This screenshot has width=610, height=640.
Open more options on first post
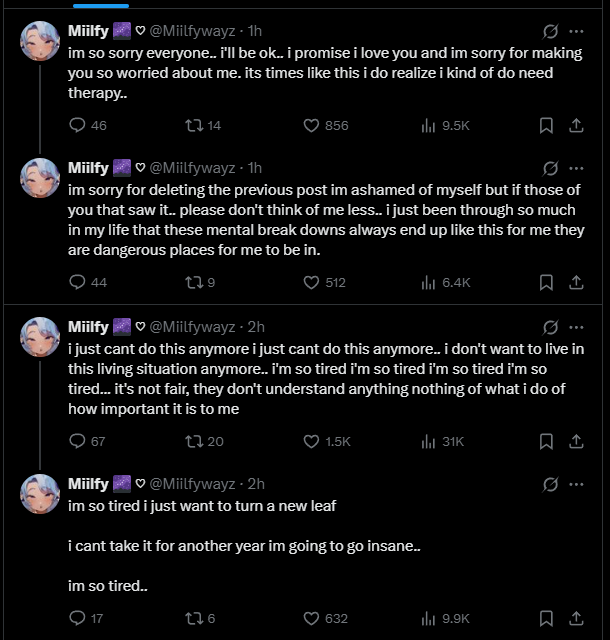(x=576, y=31)
